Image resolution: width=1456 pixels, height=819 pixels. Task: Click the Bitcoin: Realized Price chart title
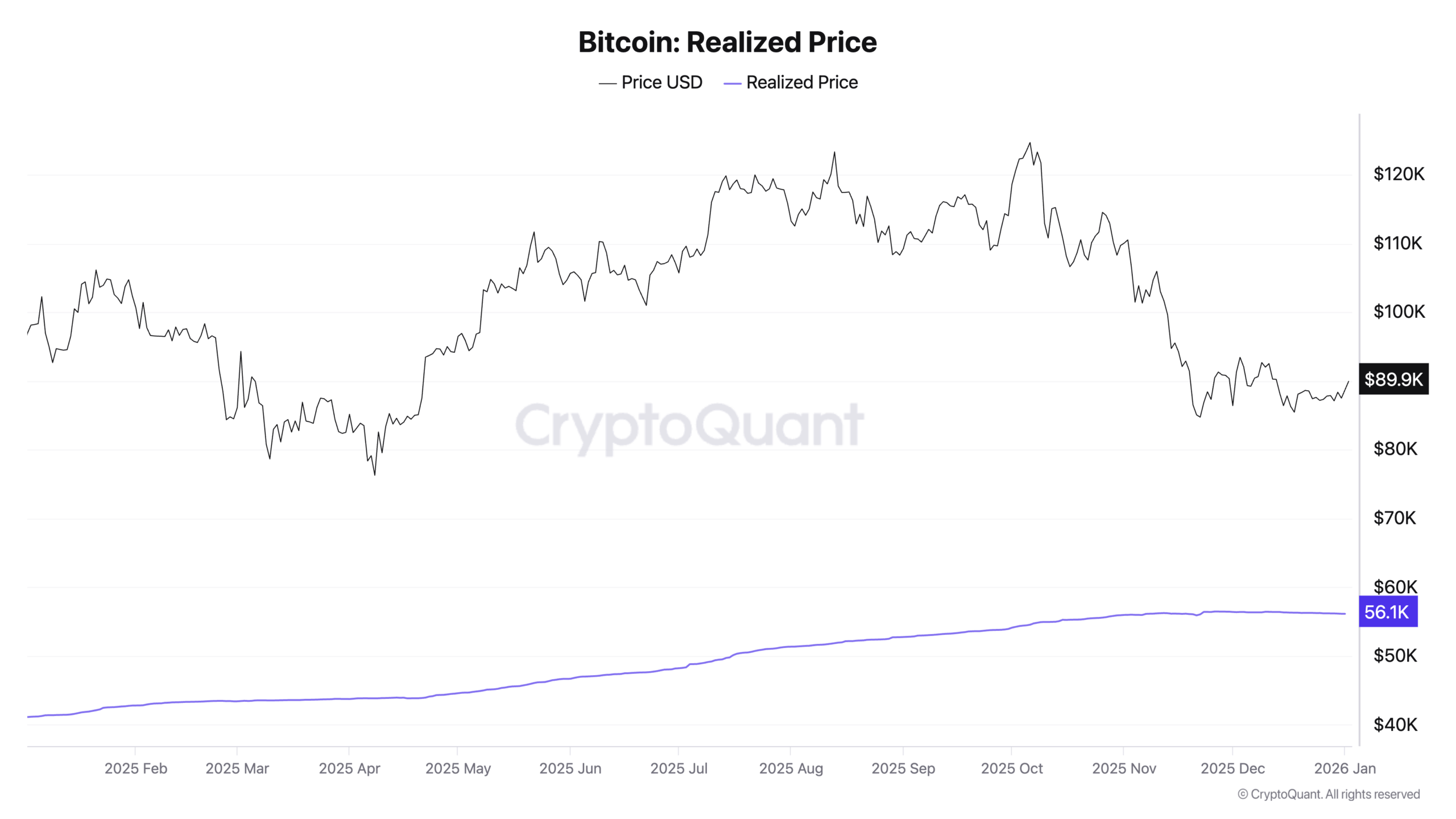pos(727,42)
